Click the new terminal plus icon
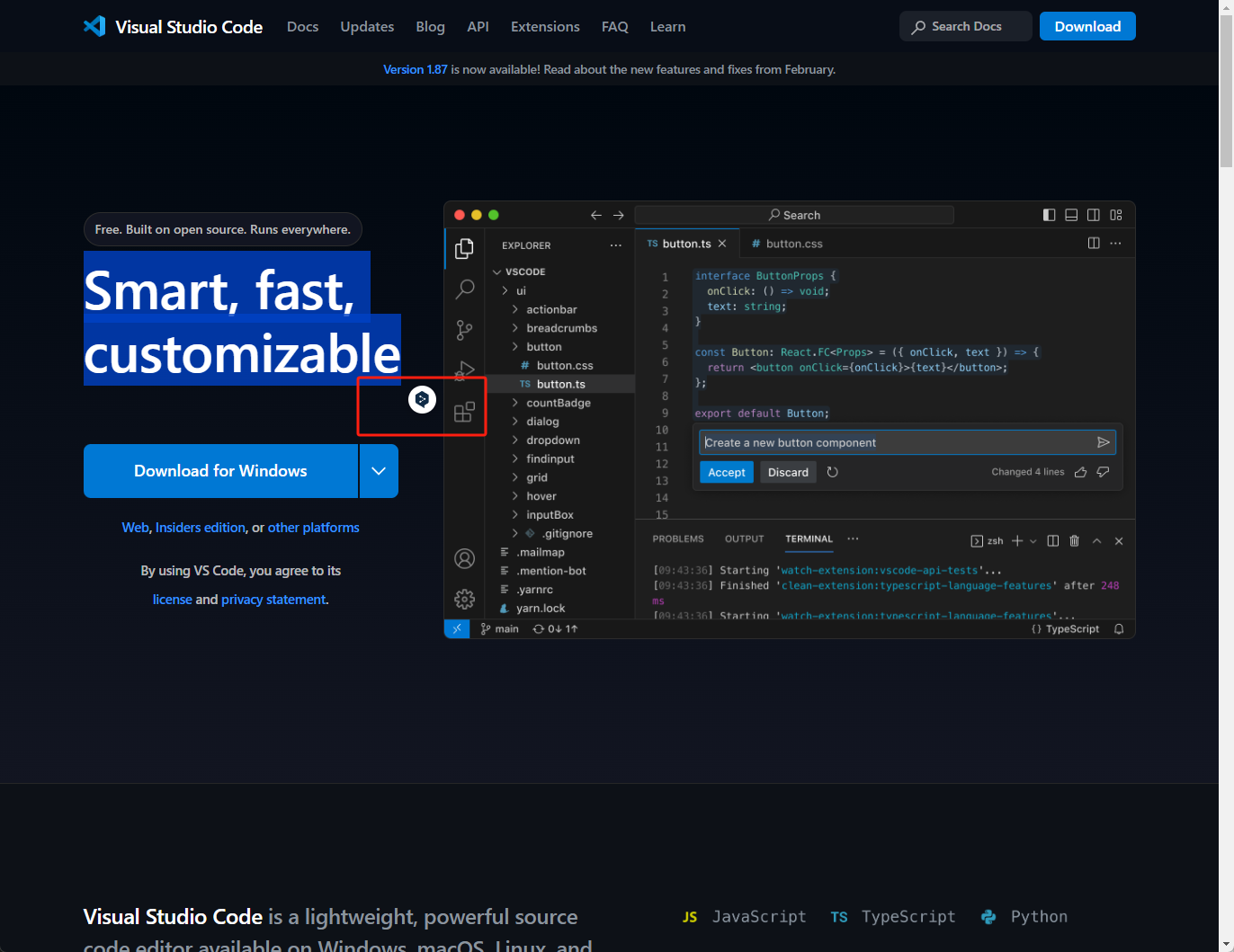Screen dimensions: 1234x952 [x=1017, y=540]
